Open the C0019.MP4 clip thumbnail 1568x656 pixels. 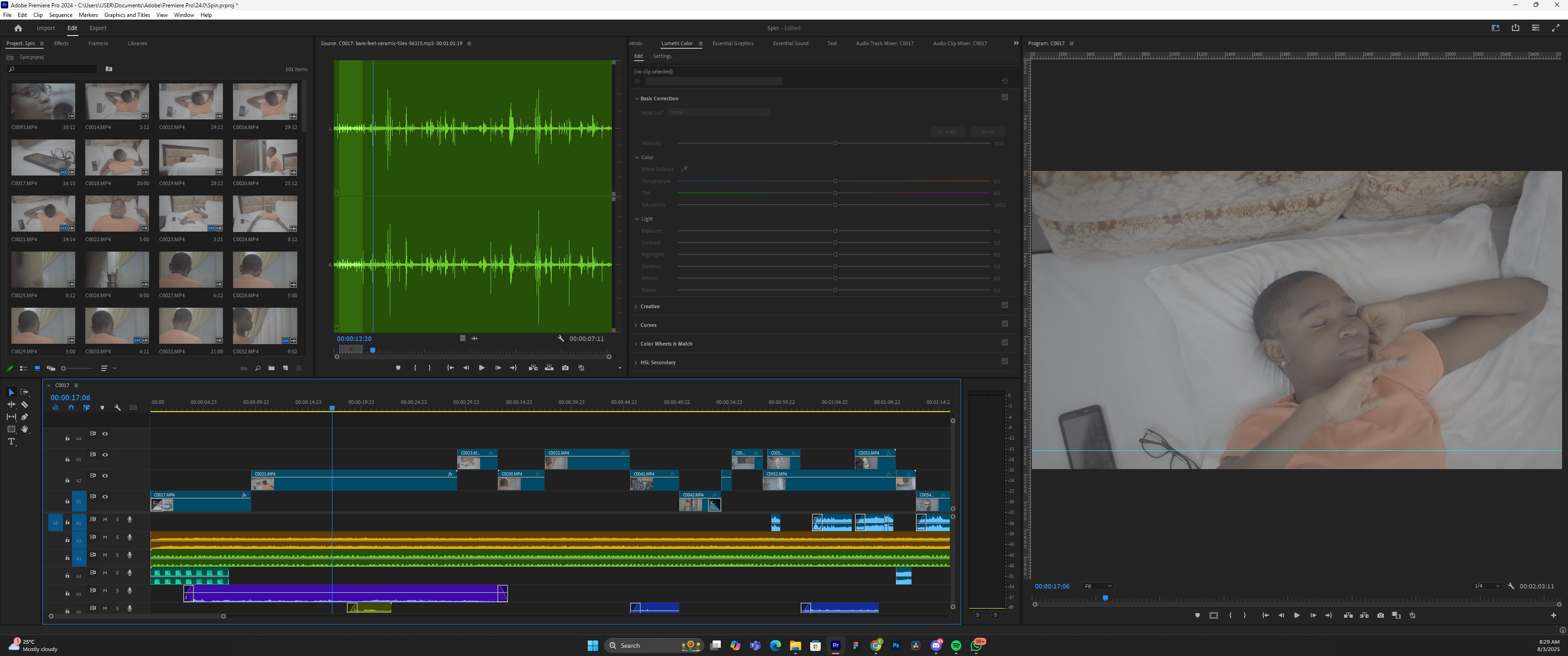point(191,158)
